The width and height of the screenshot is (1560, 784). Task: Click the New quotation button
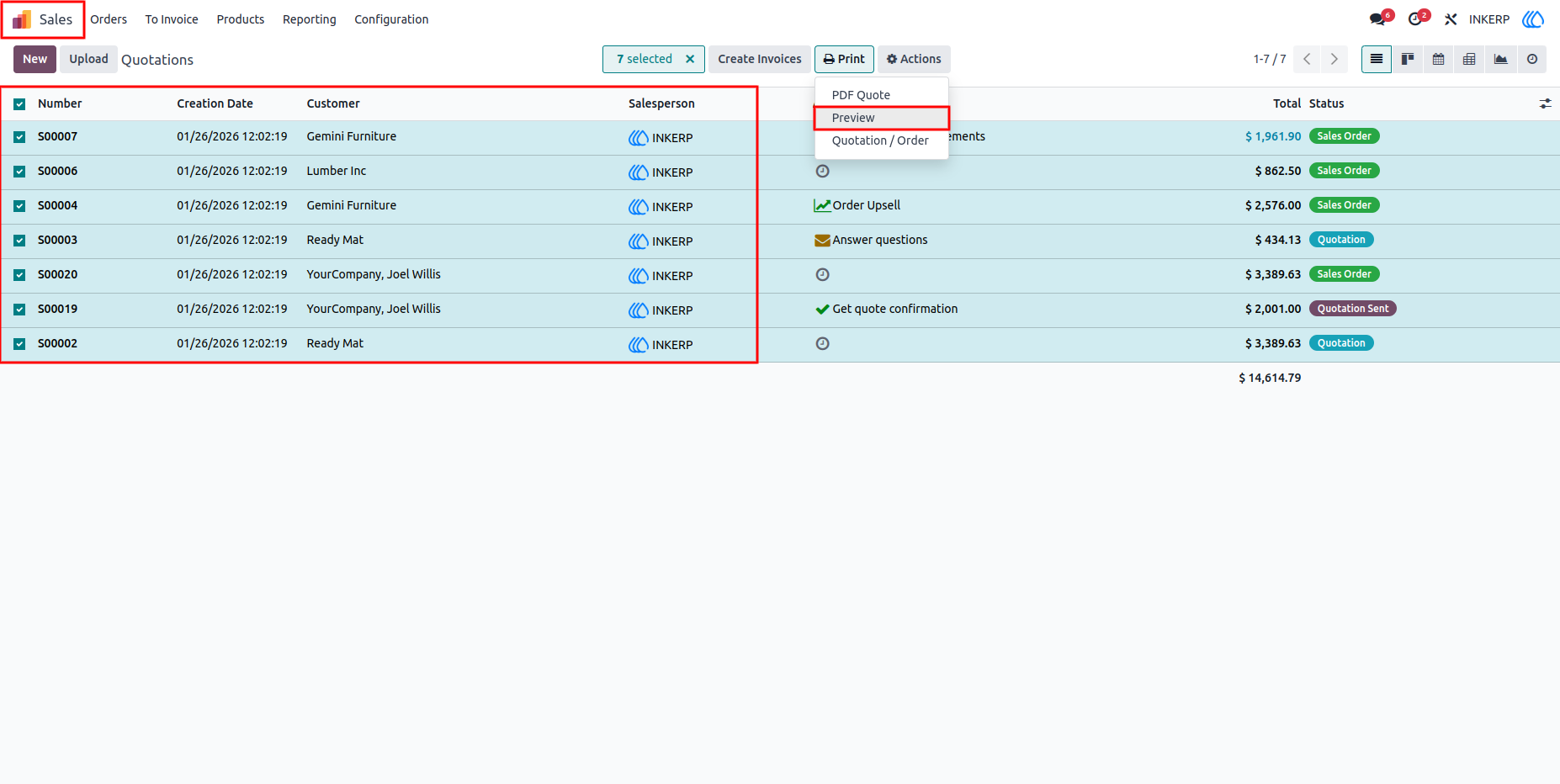[x=35, y=59]
